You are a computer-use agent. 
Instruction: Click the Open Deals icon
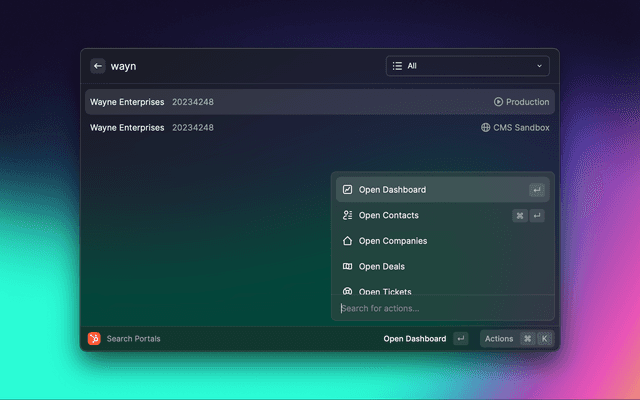pyautogui.click(x=347, y=267)
